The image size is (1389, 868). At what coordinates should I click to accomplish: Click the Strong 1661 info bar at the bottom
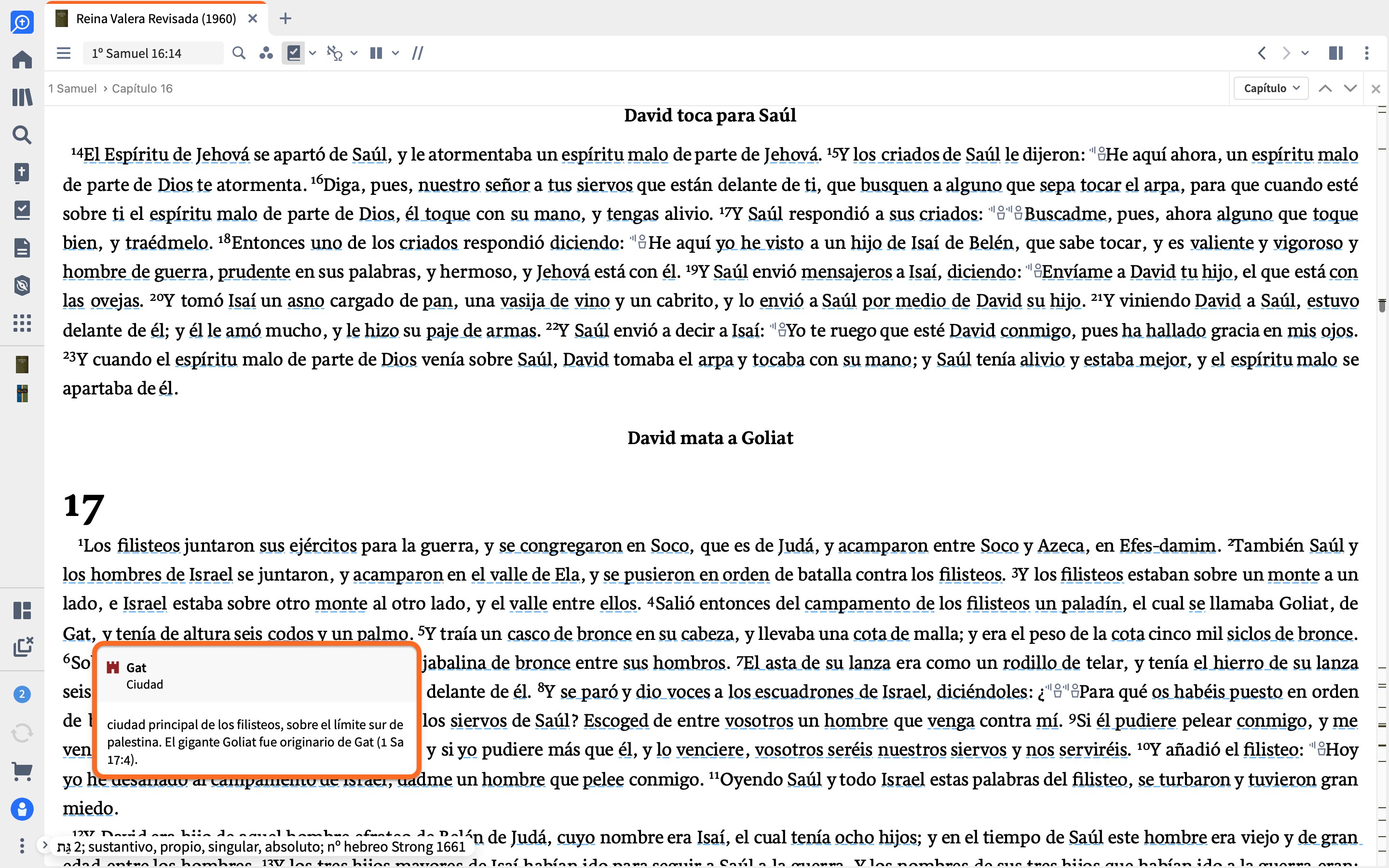point(262,847)
